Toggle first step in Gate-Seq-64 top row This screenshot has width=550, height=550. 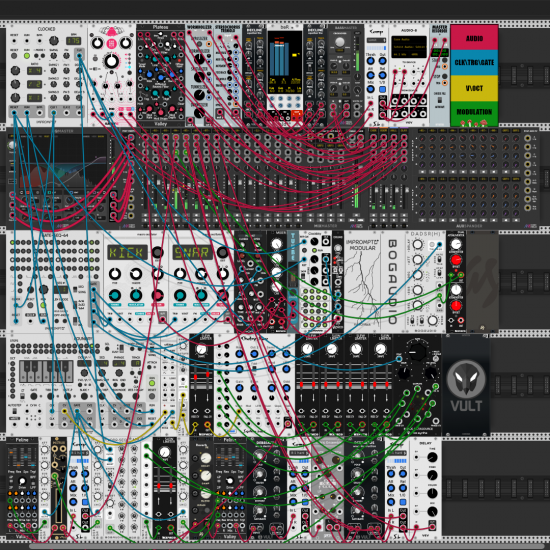[x=13, y=242]
